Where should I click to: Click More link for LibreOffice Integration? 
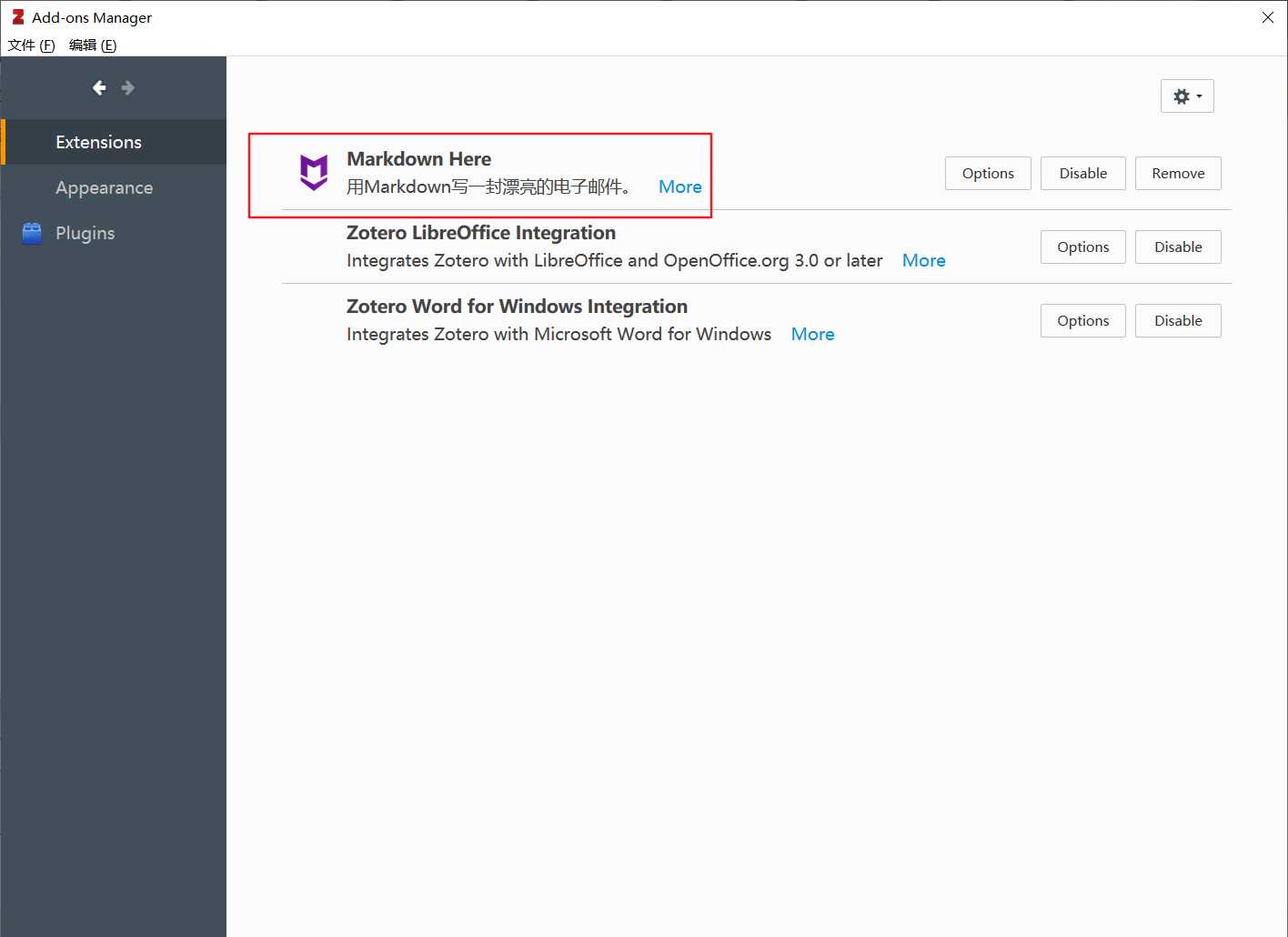tap(923, 260)
